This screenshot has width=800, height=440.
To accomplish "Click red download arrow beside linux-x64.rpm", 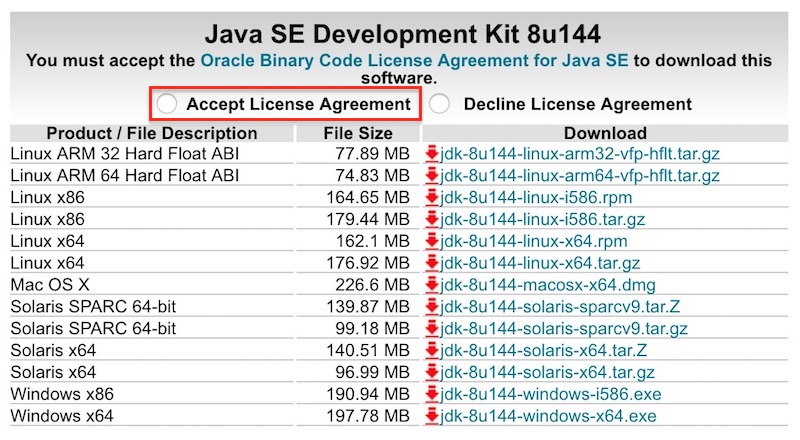I will tap(432, 241).
